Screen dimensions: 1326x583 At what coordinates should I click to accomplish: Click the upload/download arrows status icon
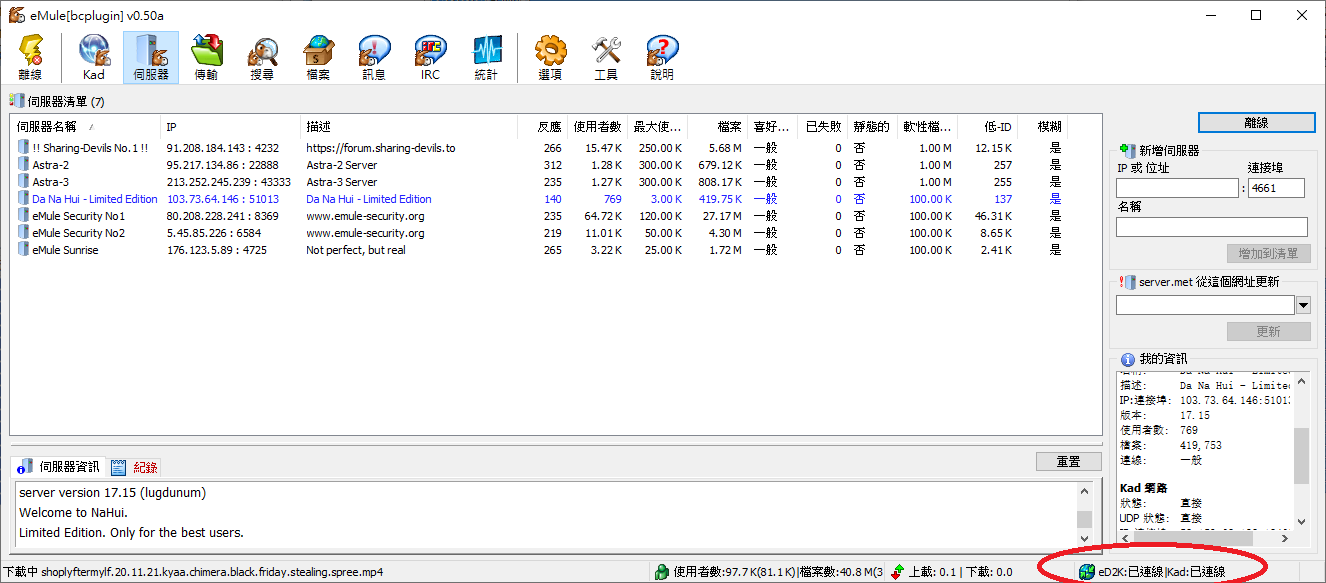[x=897, y=572]
